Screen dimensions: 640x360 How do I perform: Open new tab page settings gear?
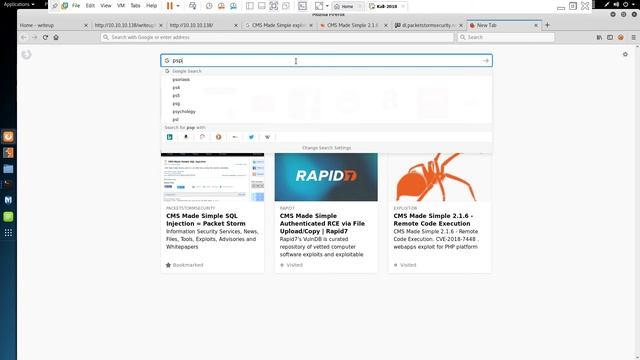625,54
